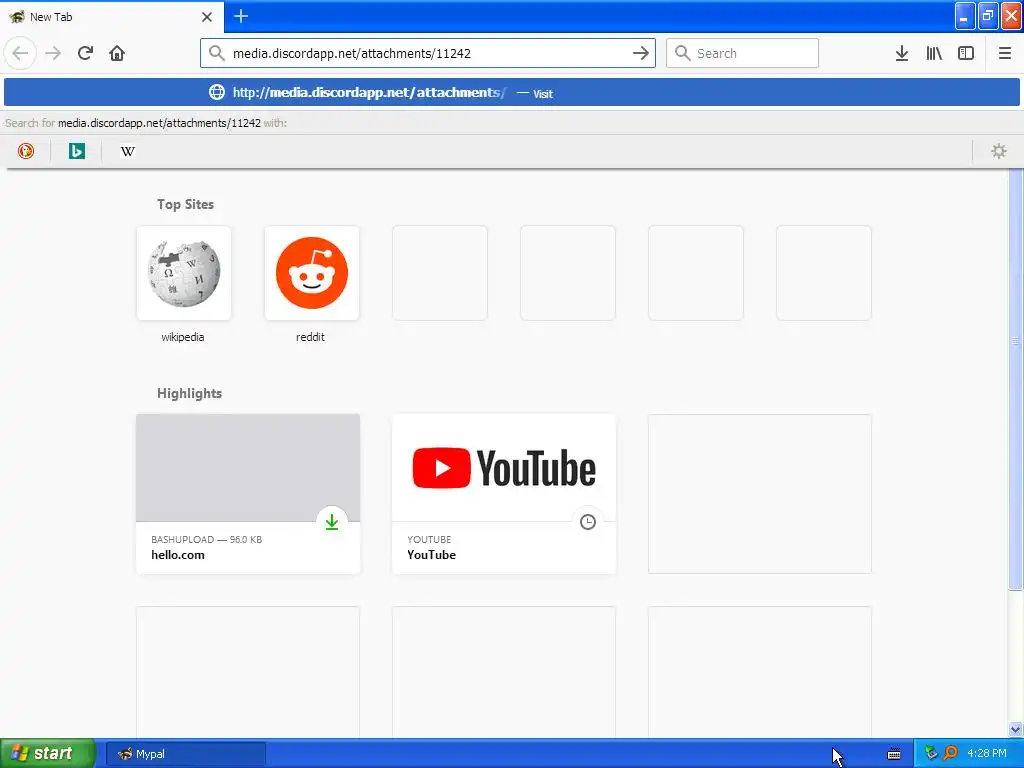The width and height of the screenshot is (1024, 768).
Task: Click the BASHUPLOAD — 96.0 KB label
Action: (x=206, y=539)
